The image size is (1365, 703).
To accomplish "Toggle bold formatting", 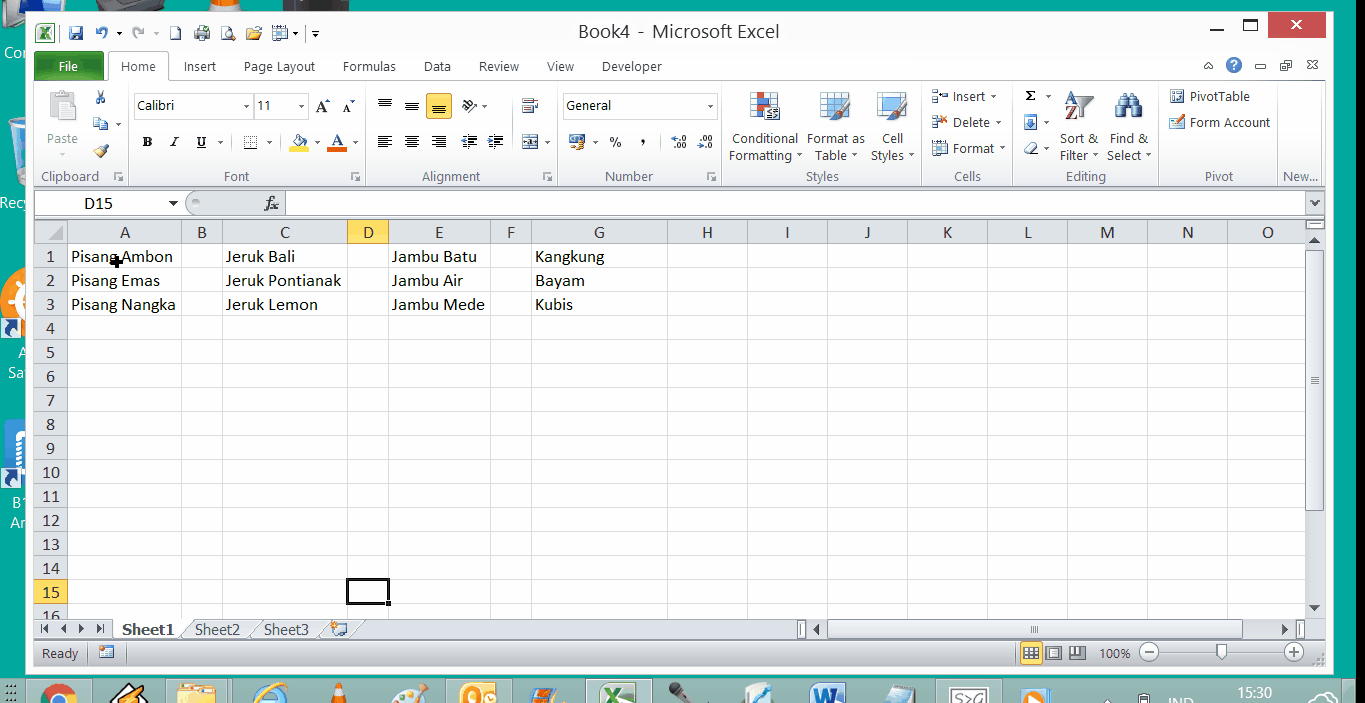I will pos(147,142).
